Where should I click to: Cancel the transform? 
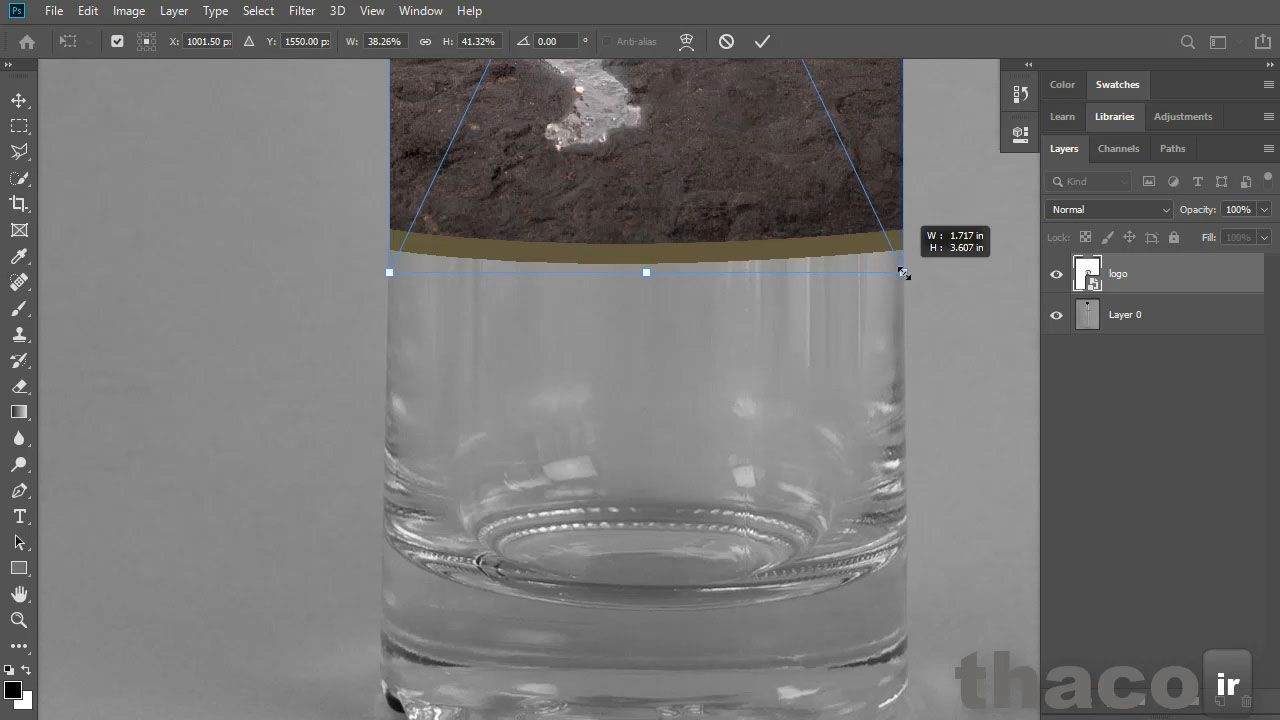pos(727,42)
